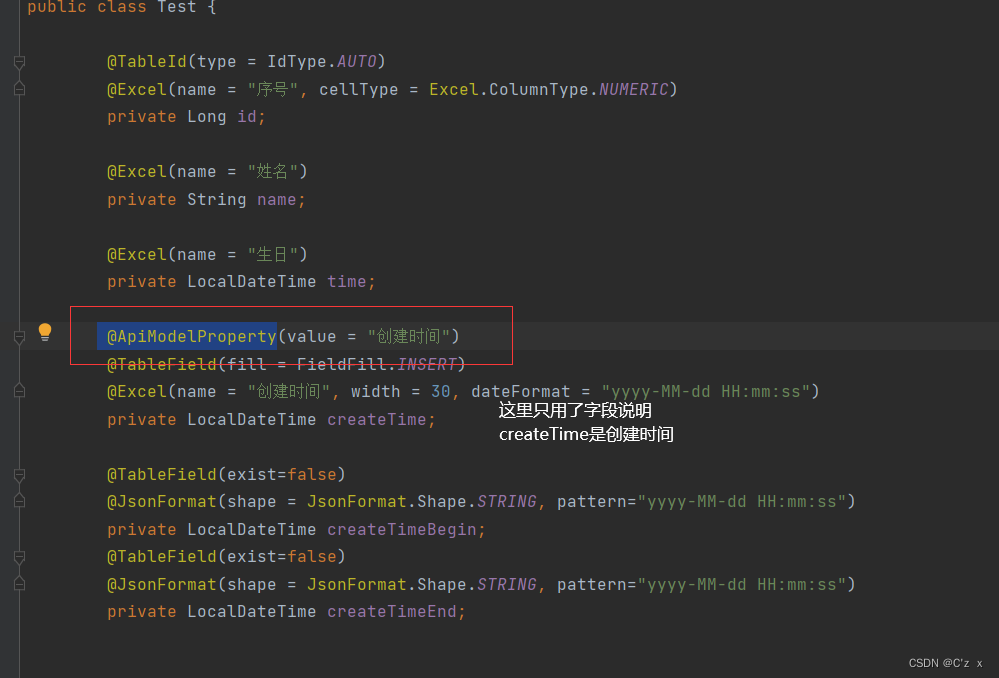Toggle fold marker beside first @JsonFormat line
The height and width of the screenshot is (678, 999).
pyautogui.click(x=19, y=501)
